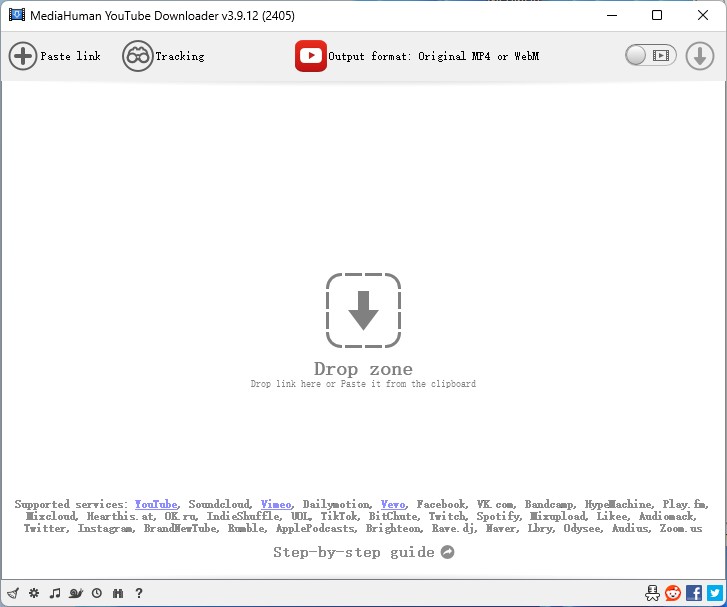The image size is (727, 607).
Task: Open Tracking via the binoculars icon
Action: [x=137, y=56]
